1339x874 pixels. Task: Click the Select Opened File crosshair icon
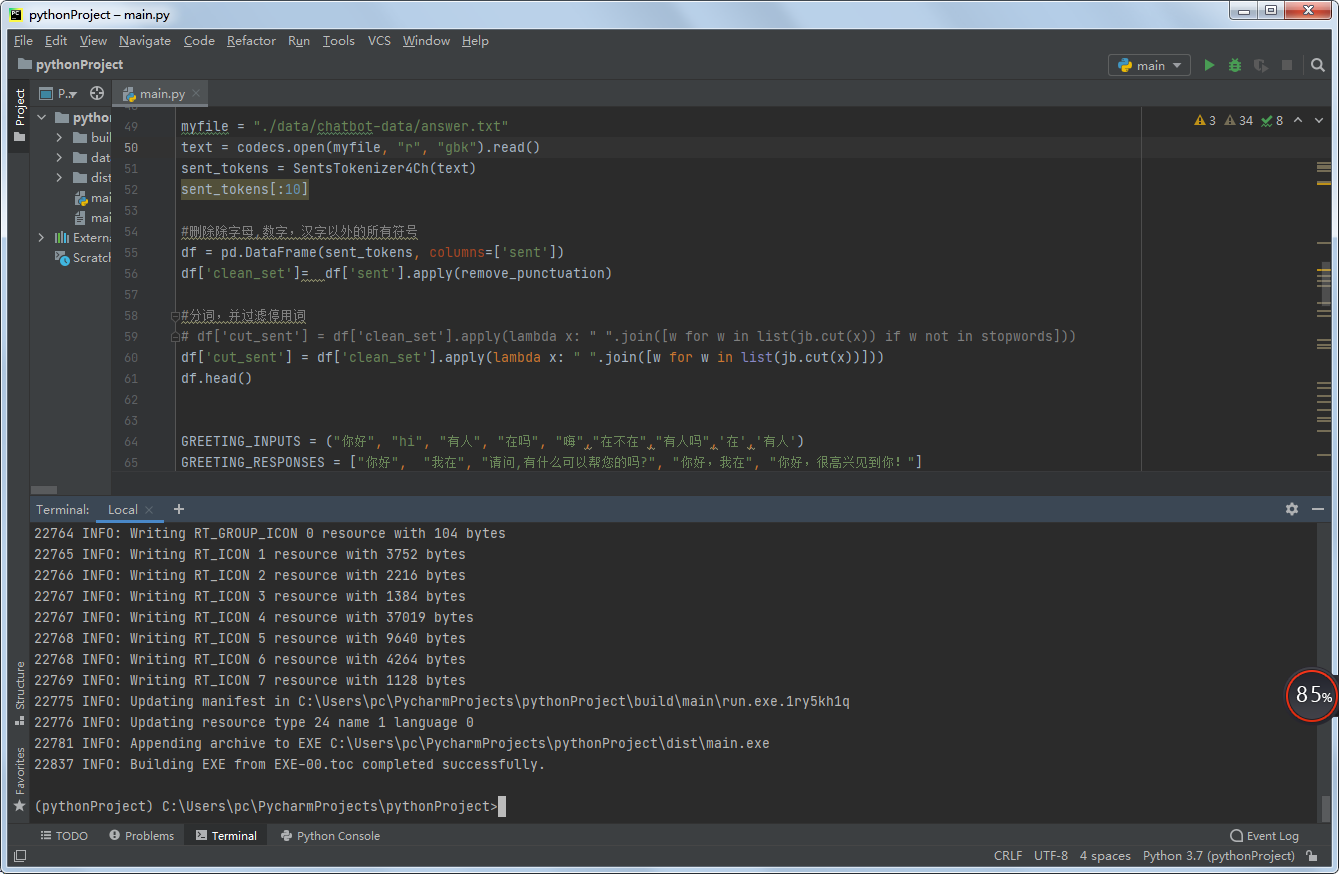97,93
